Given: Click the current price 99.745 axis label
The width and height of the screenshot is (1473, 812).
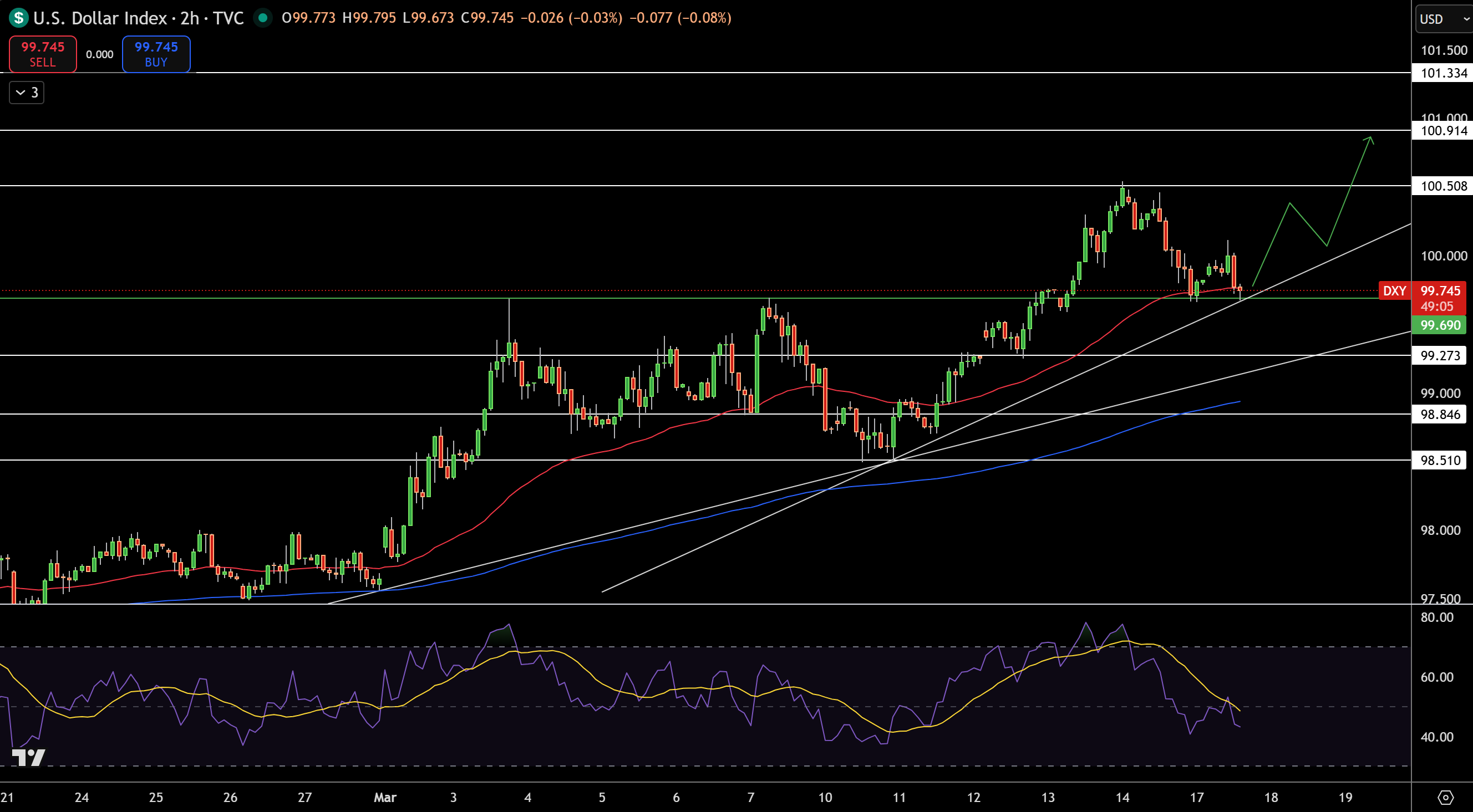Looking at the screenshot, I should click(1440, 291).
